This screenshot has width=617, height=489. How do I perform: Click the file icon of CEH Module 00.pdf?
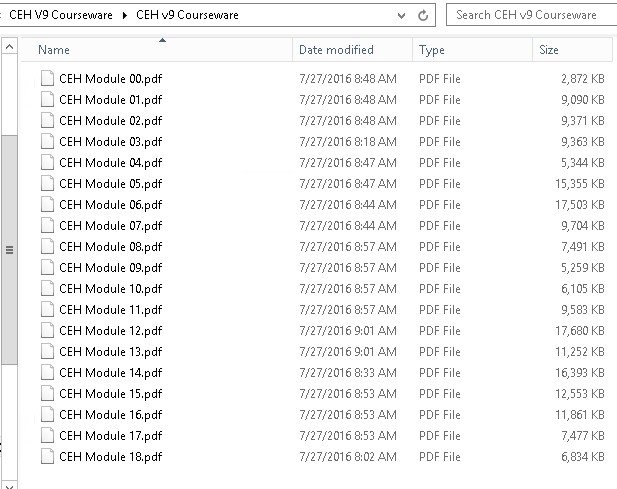pyautogui.click(x=47, y=78)
